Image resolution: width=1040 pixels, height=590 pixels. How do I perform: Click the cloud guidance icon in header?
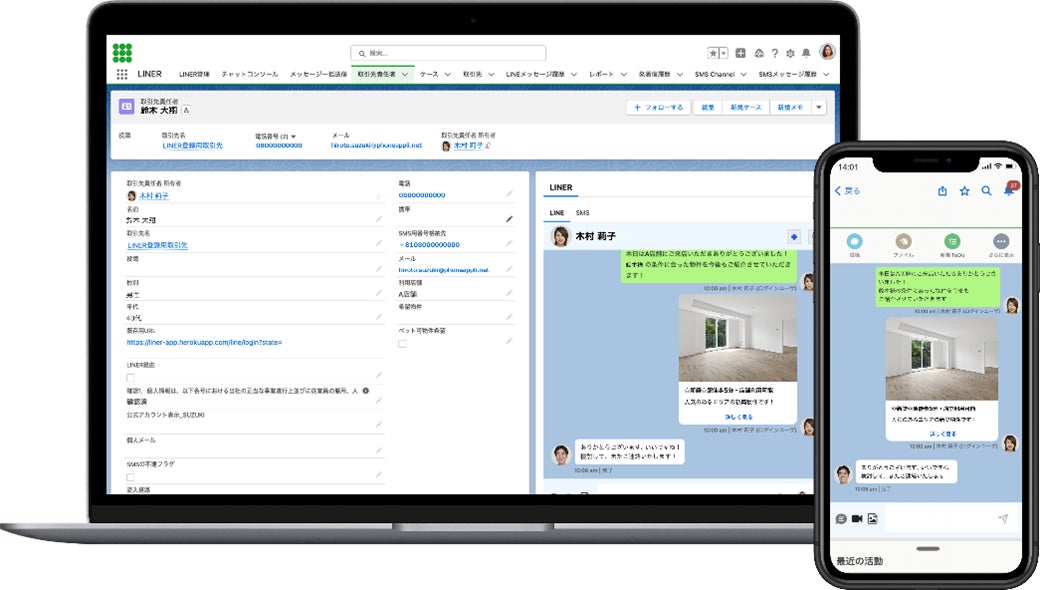point(759,53)
